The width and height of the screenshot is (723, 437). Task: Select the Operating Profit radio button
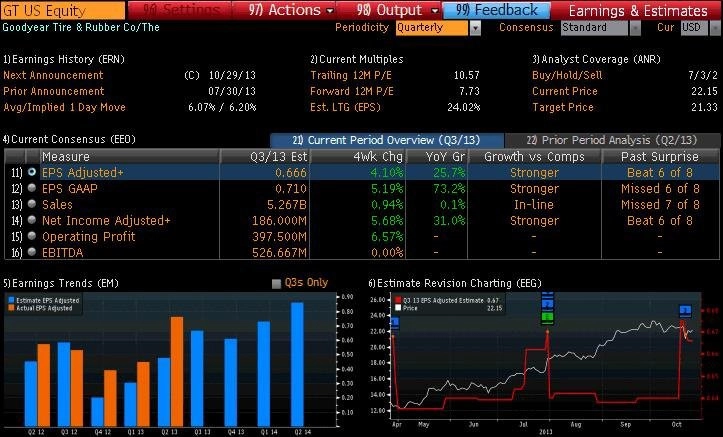tap(32, 236)
